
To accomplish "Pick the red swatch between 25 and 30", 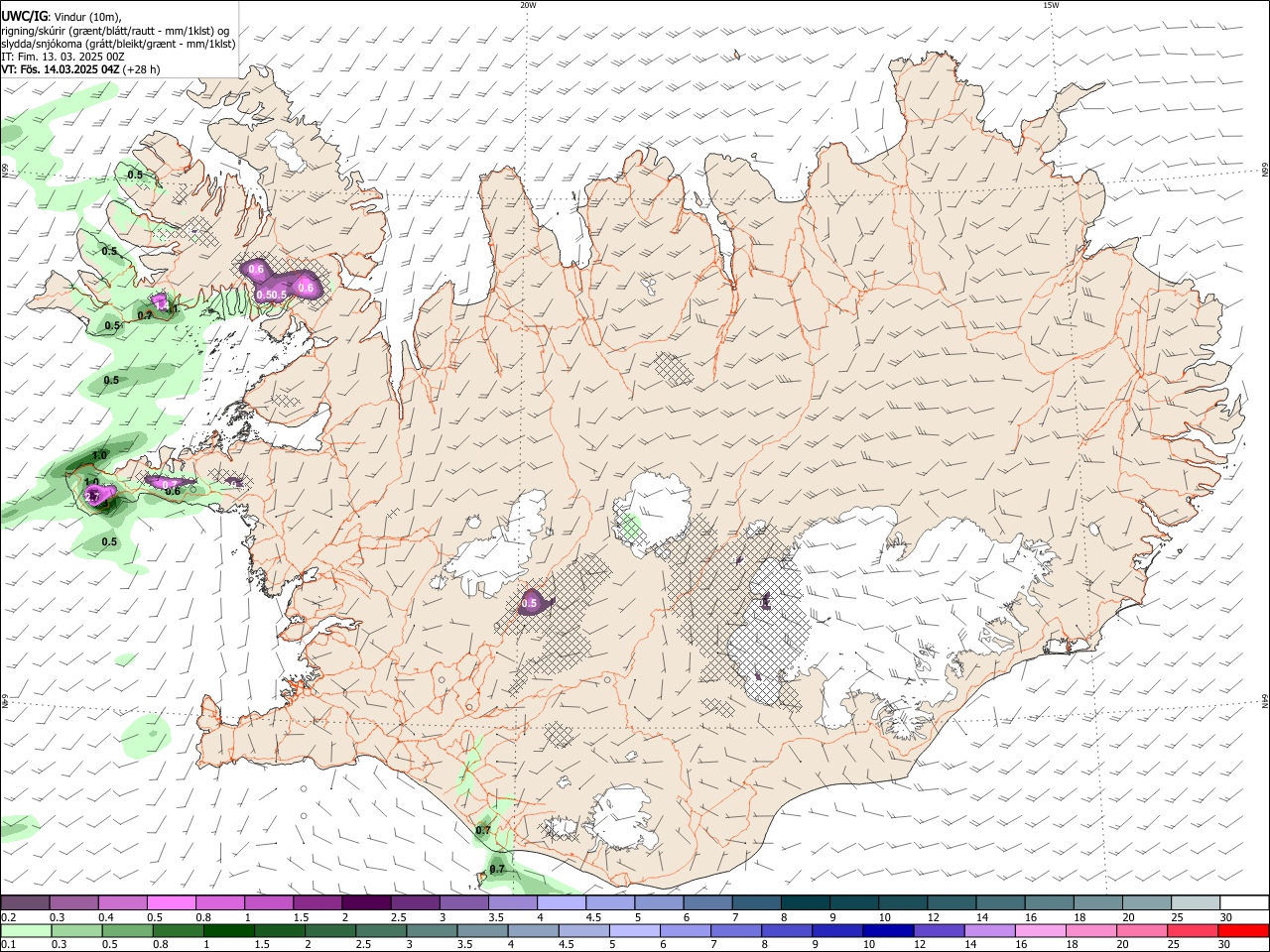I will tap(1191, 930).
